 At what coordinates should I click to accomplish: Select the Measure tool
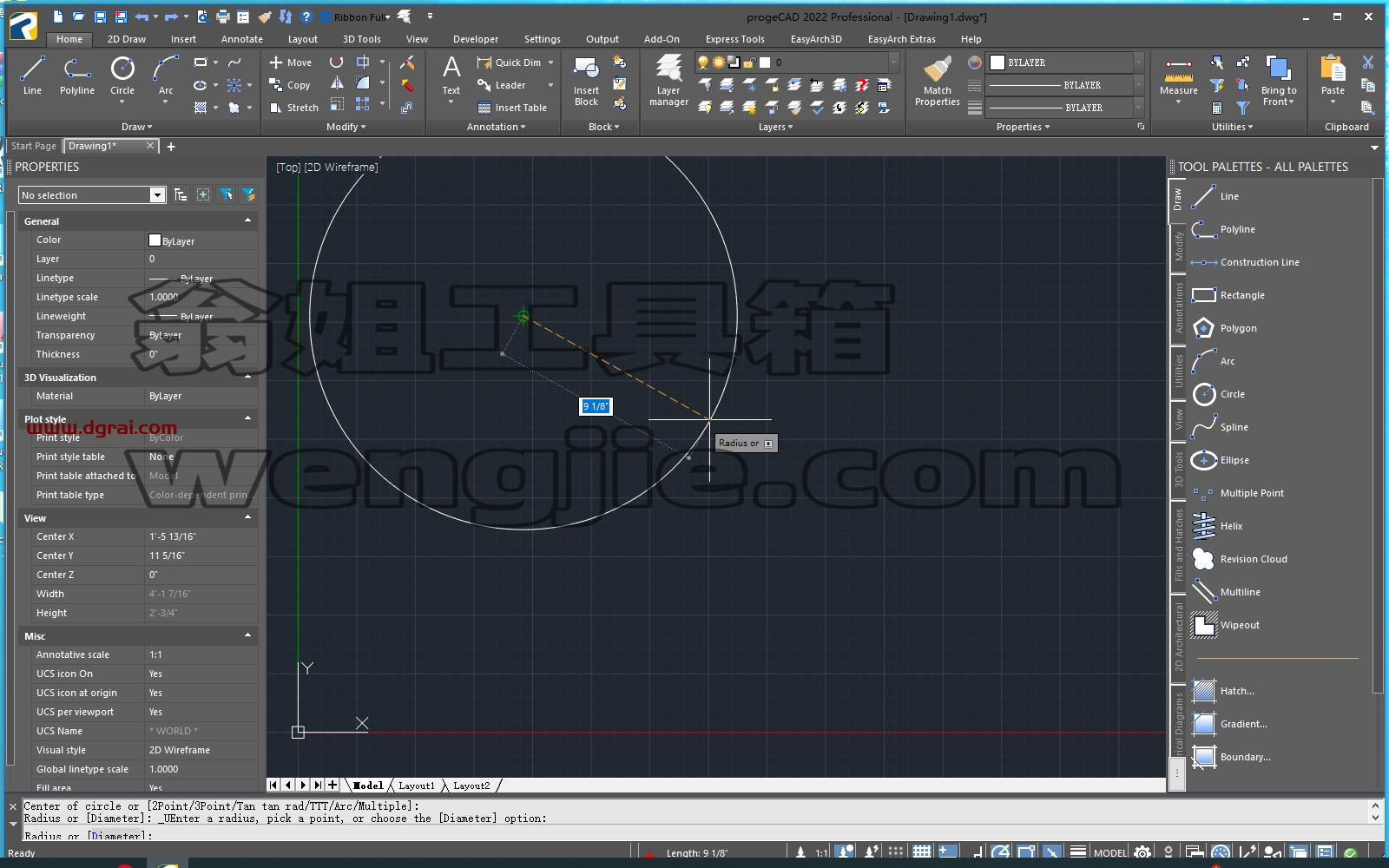tap(1178, 76)
